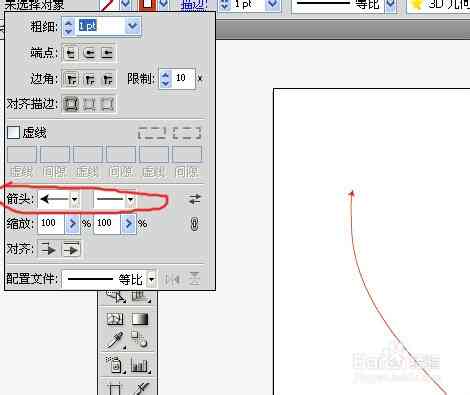Select align dashes to corners icon
The image size is (470, 395).
(x=187, y=133)
